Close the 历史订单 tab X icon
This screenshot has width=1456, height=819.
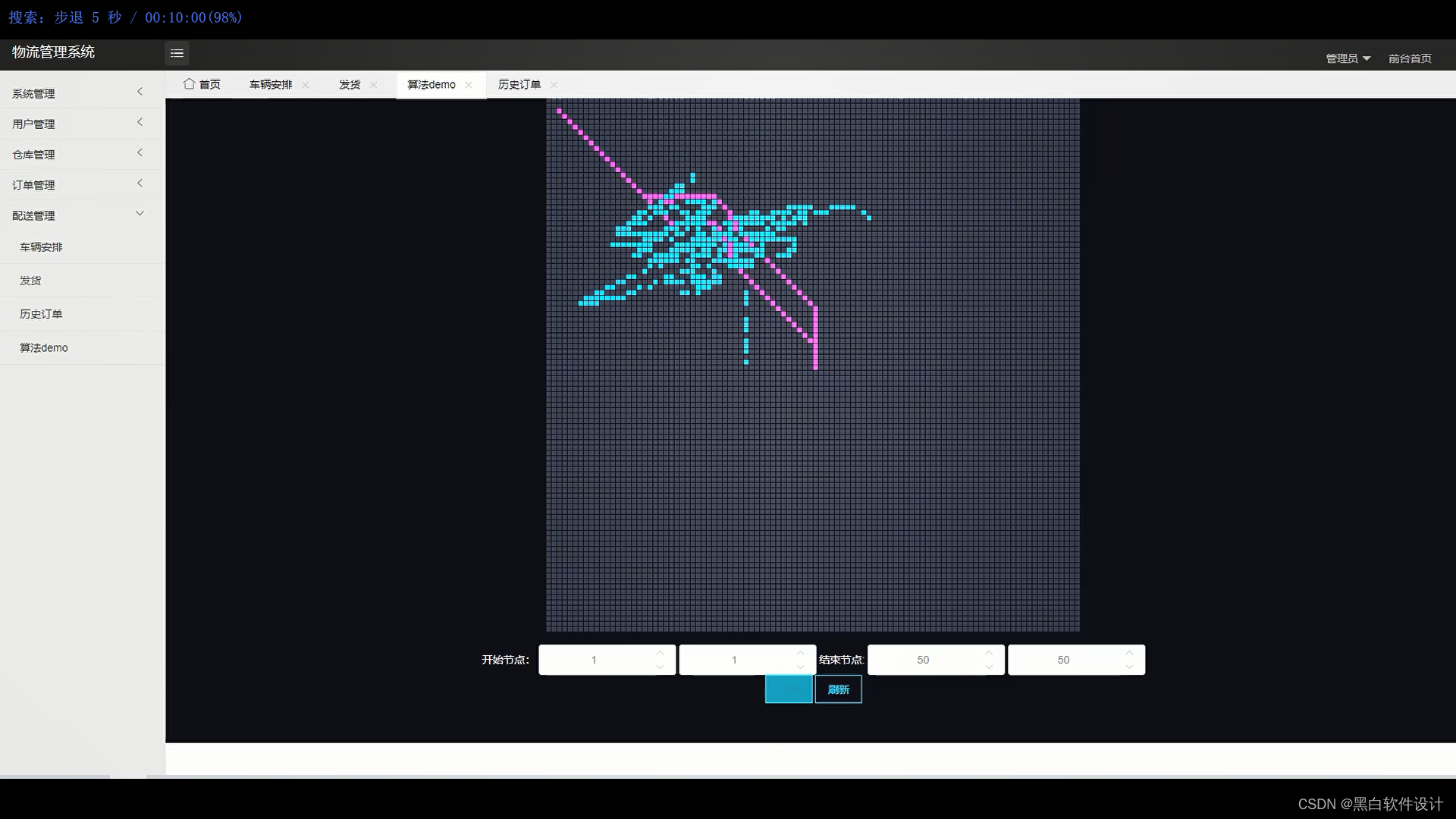(554, 85)
